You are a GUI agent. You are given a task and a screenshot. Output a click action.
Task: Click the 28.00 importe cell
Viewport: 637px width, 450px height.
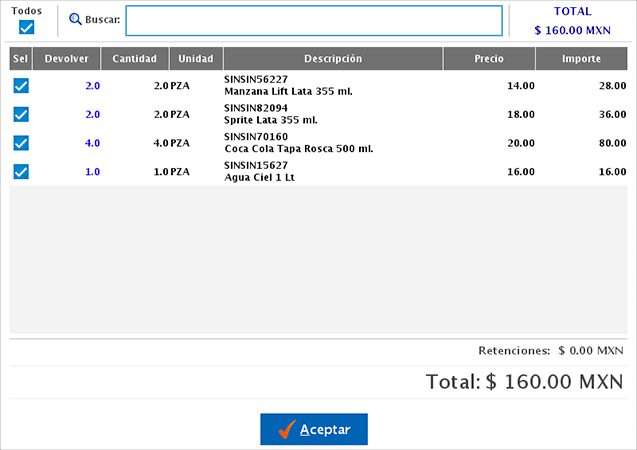pos(613,86)
